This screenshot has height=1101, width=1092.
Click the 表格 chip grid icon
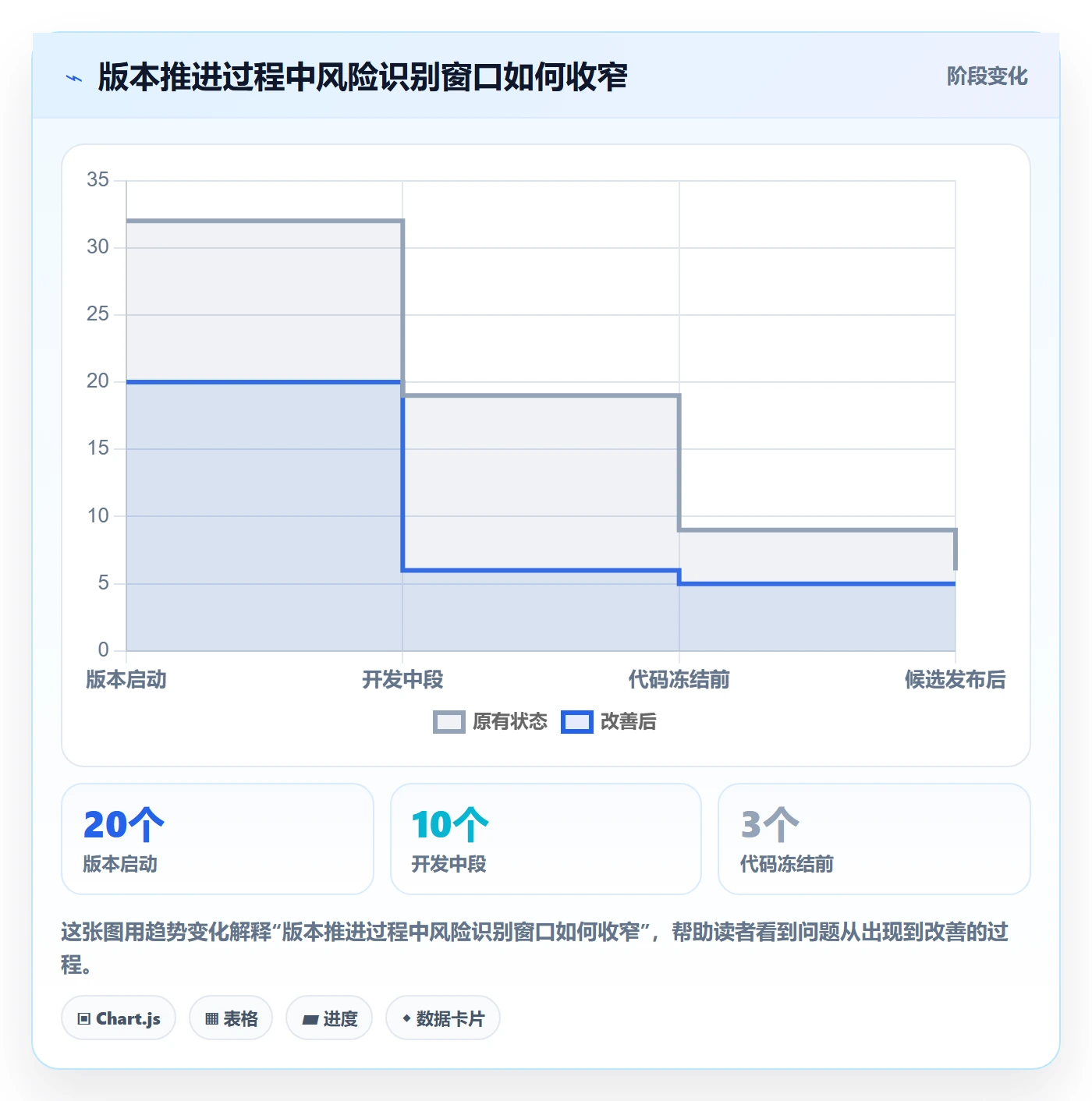(x=211, y=1019)
